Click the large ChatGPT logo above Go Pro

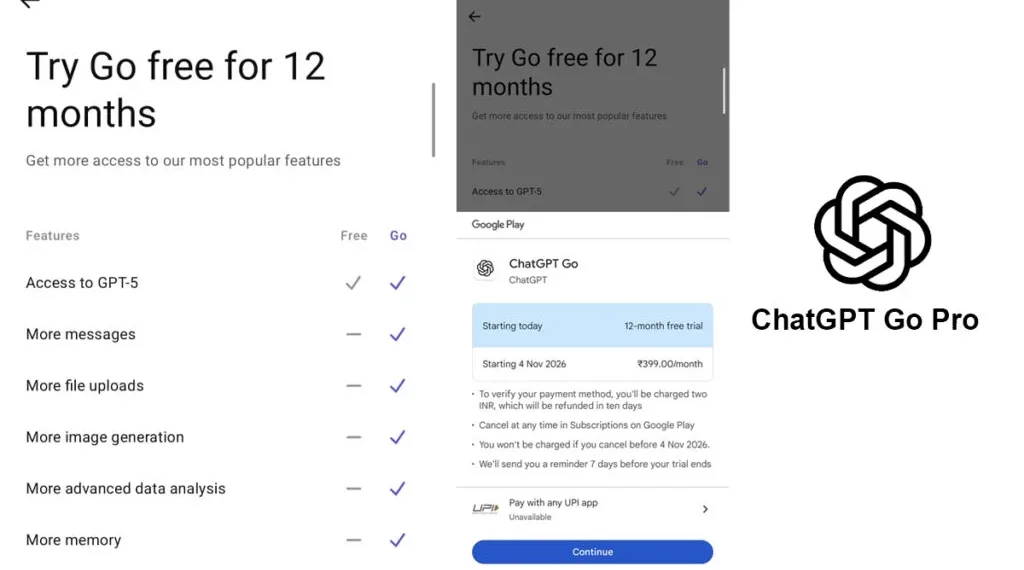872,234
